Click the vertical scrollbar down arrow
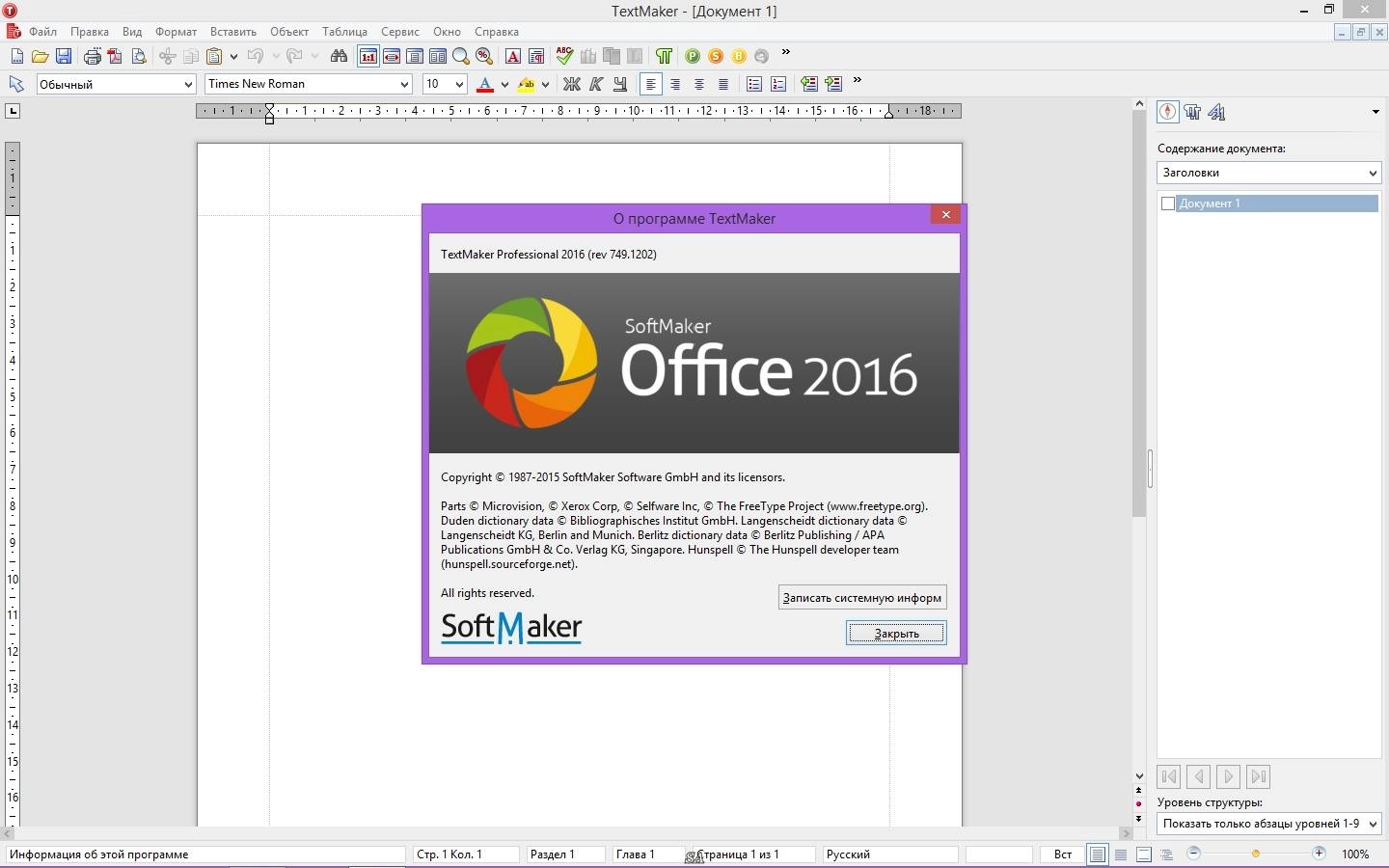This screenshot has width=1389, height=868. (1139, 776)
